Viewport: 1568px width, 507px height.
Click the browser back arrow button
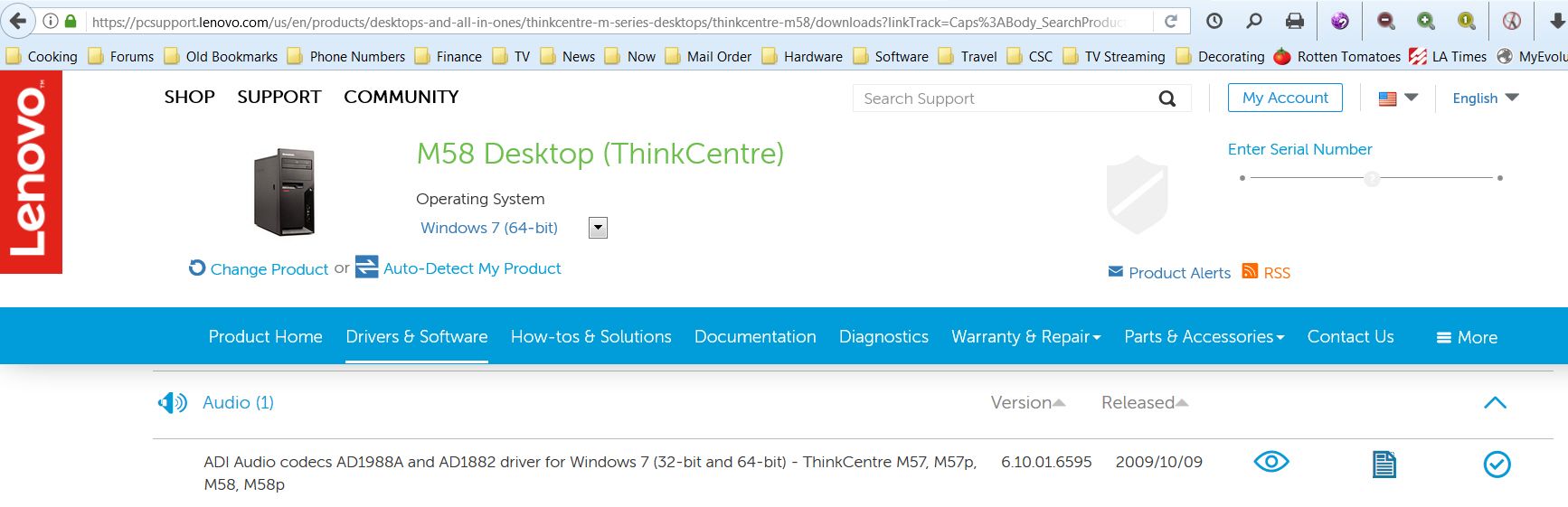[18, 21]
